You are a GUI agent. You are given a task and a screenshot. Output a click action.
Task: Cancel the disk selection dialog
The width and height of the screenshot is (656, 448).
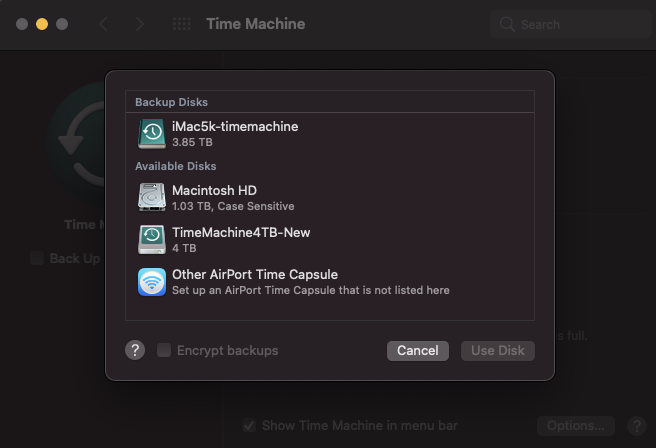[418, 351]
